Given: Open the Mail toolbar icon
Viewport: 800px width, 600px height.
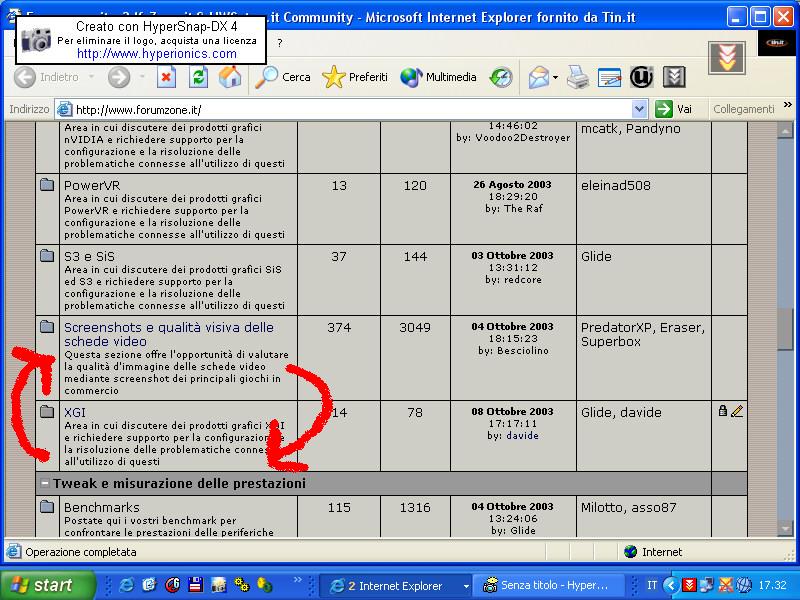Looking at the screenshot, I should click(x=539, y=77).
